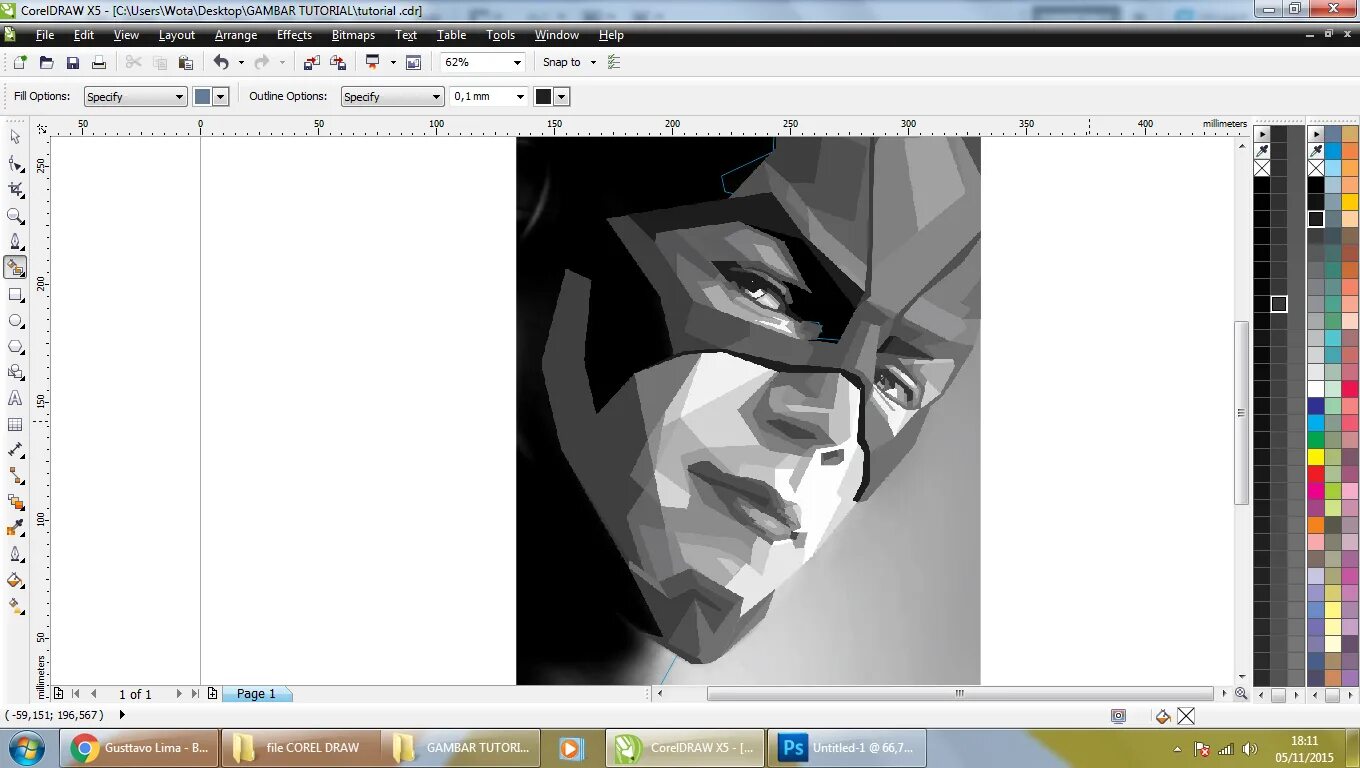
Task: Go to last page navigation arrow
Action: (195, 693)
